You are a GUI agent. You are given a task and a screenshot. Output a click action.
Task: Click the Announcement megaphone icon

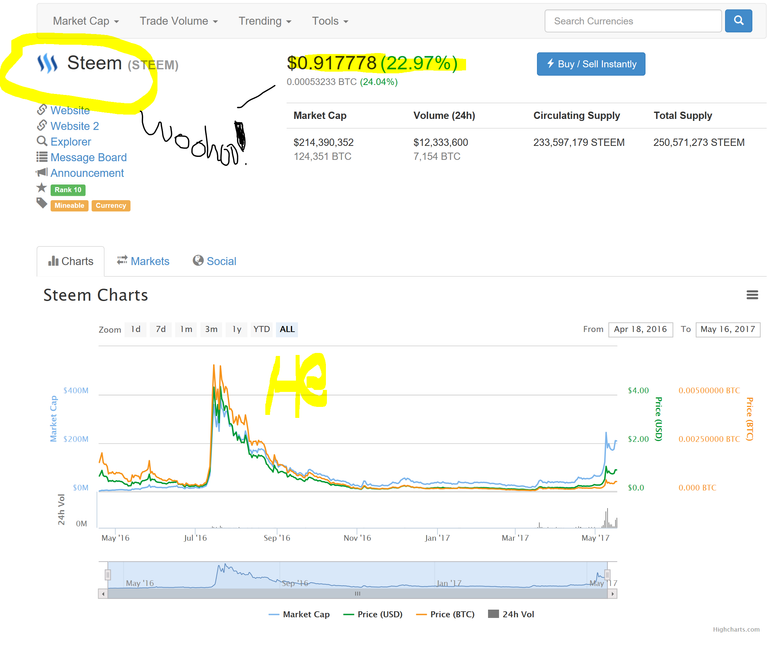[x=42, y=172]
